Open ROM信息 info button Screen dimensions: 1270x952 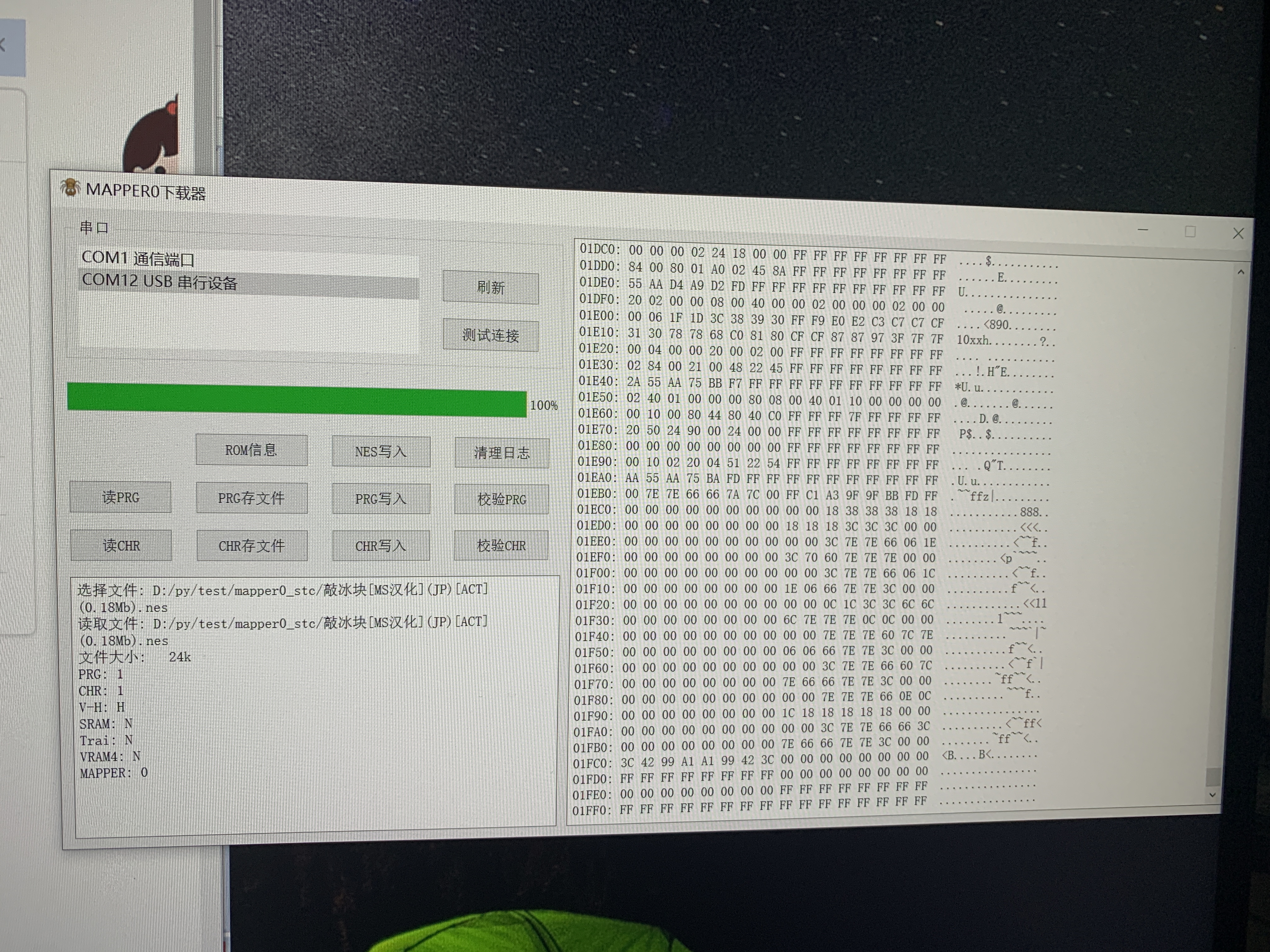tap(251, 450)
